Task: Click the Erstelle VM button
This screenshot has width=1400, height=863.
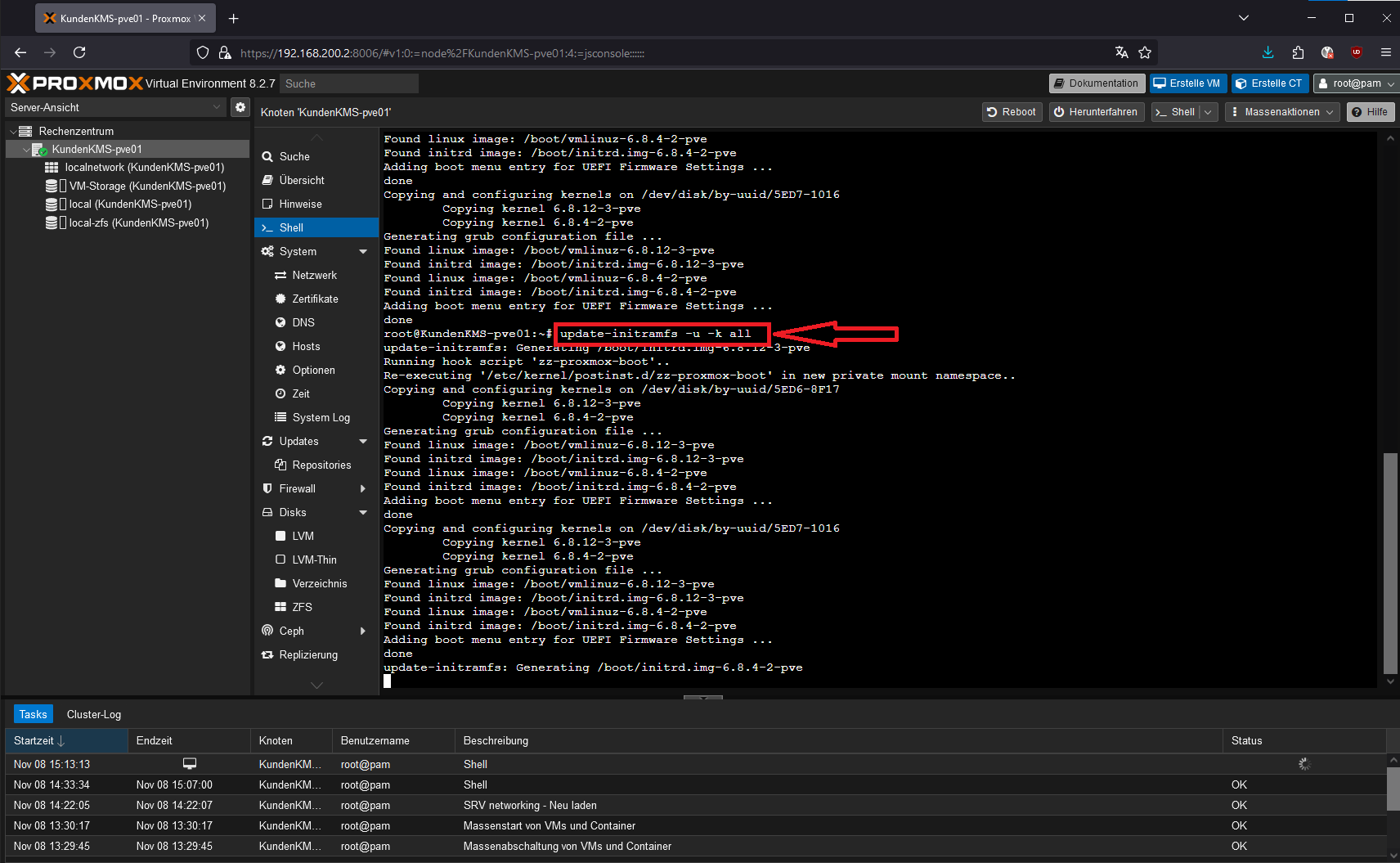Action: coord(1187,83)
